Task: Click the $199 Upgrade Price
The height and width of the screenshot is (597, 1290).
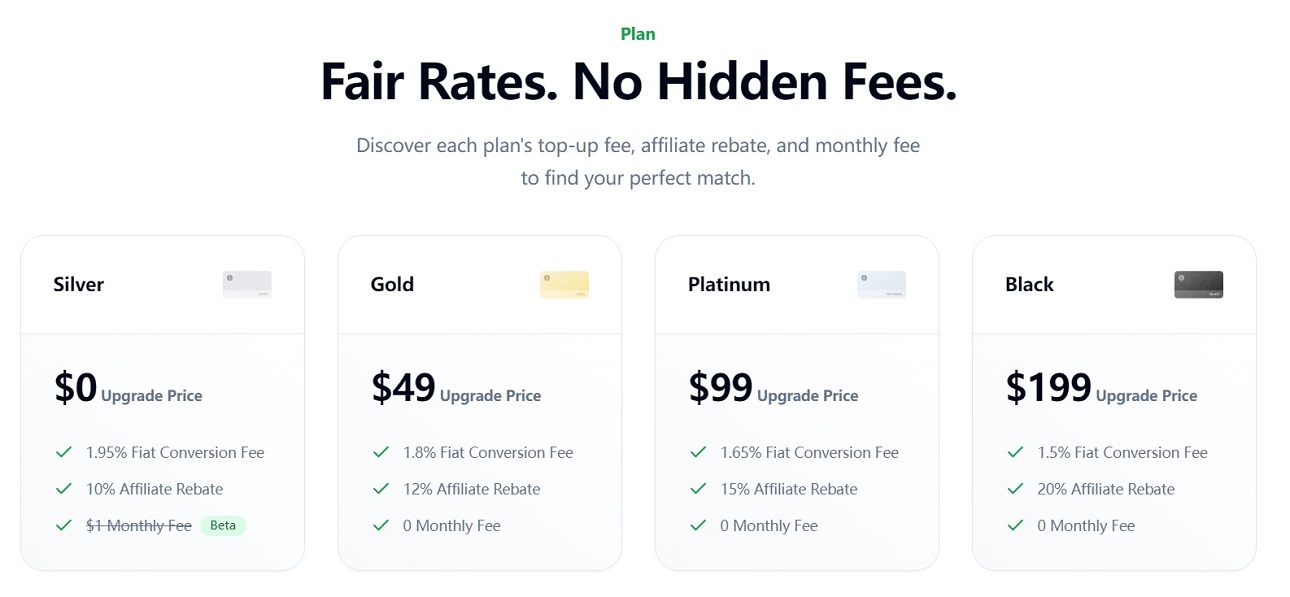Action: pos(1101,388)
